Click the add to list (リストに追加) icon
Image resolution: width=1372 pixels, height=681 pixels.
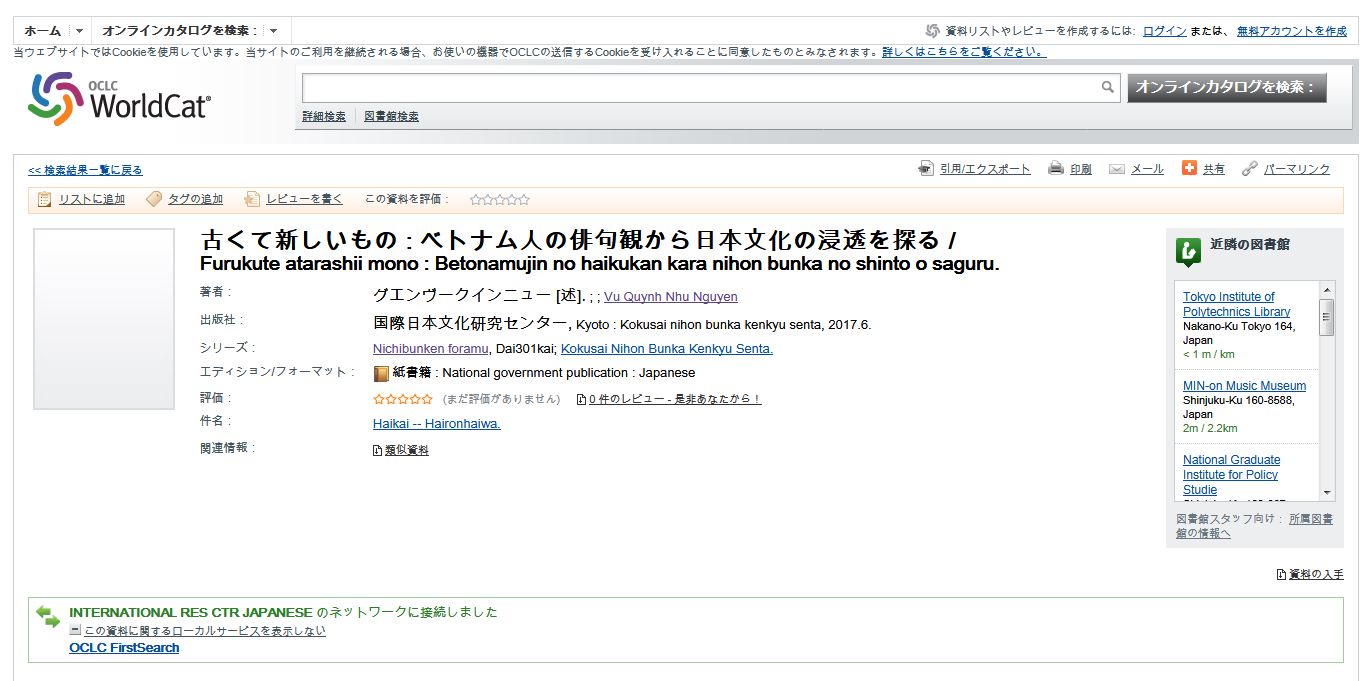45,199
